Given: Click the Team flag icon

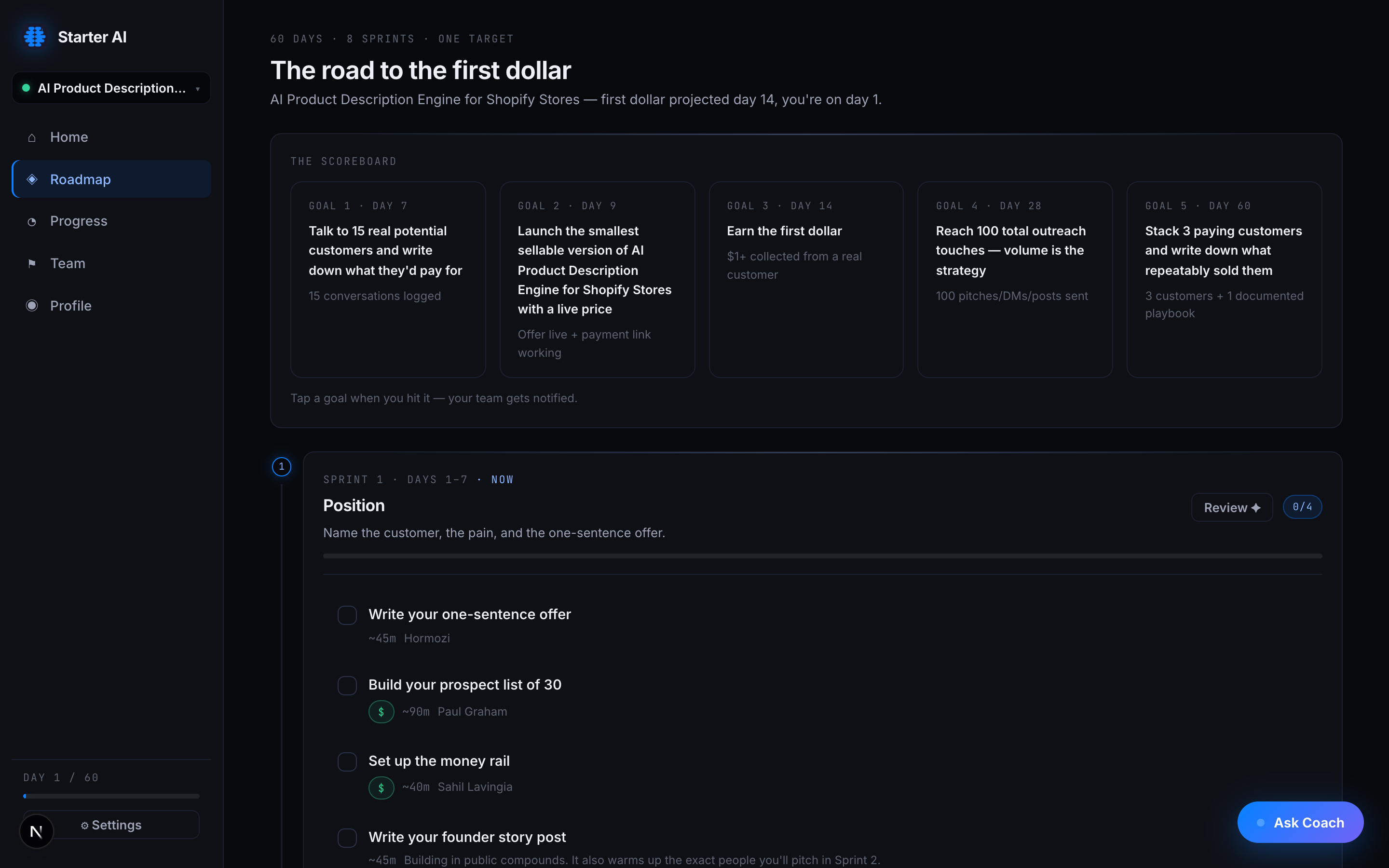Looking at the screenshot, I should [32, 263].
